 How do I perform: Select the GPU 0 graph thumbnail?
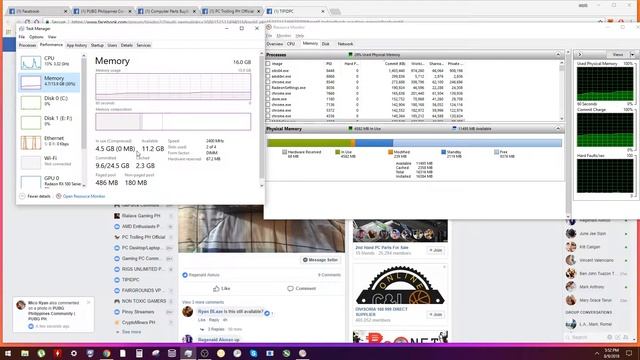(31, 181)
